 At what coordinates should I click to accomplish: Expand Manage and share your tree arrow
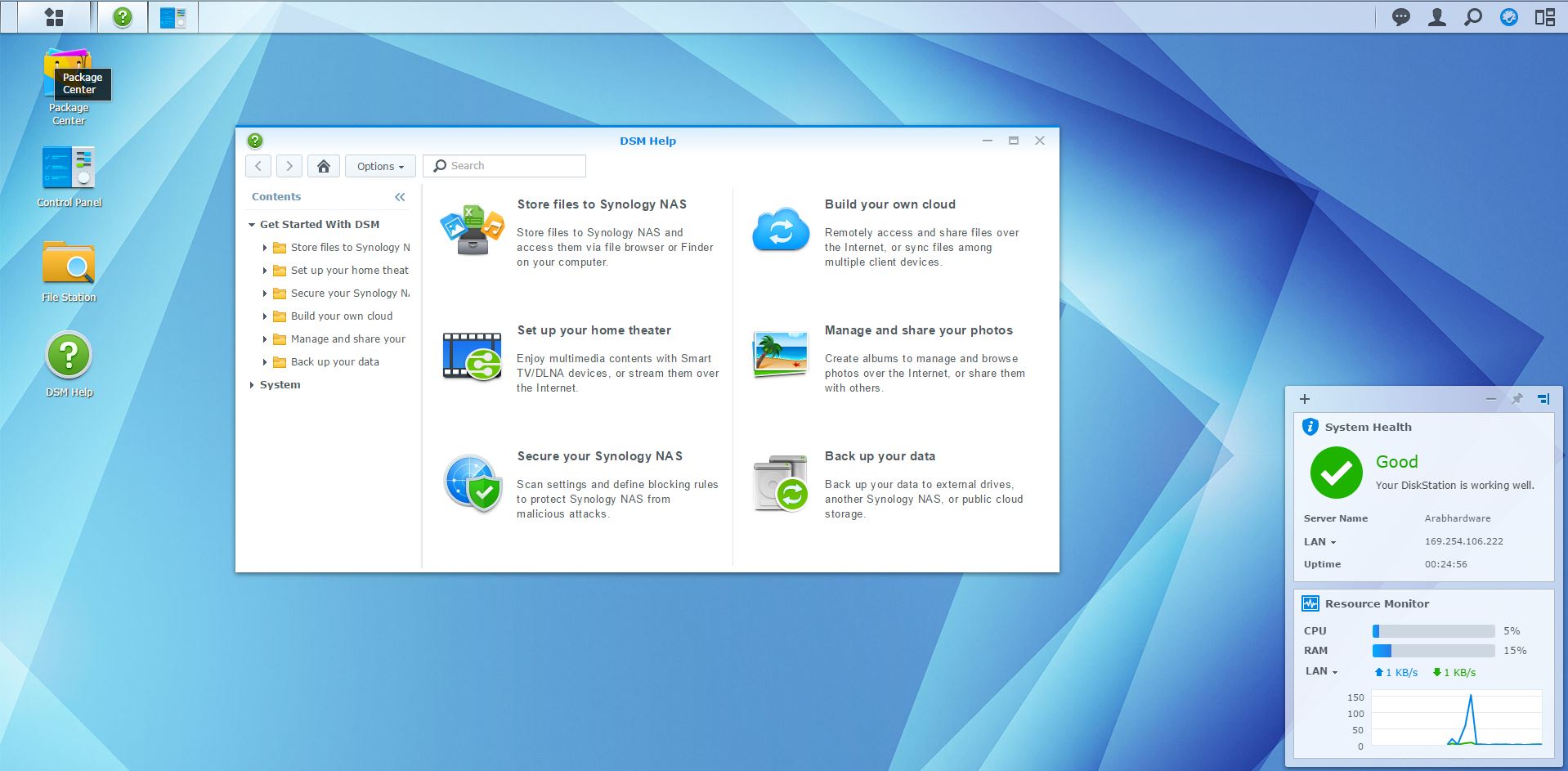264,339
